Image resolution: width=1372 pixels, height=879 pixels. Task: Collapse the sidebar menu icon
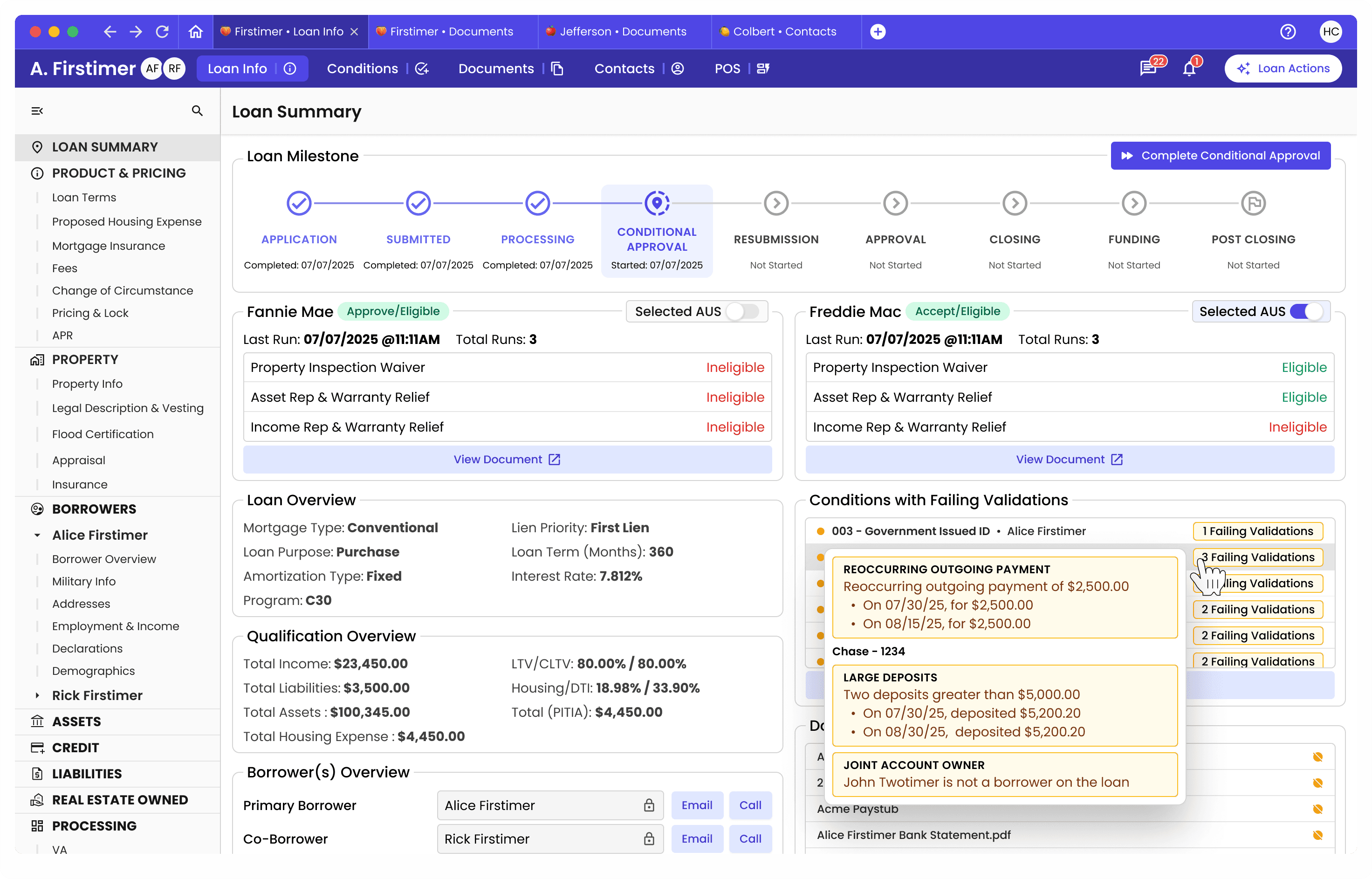click(37, 111)
